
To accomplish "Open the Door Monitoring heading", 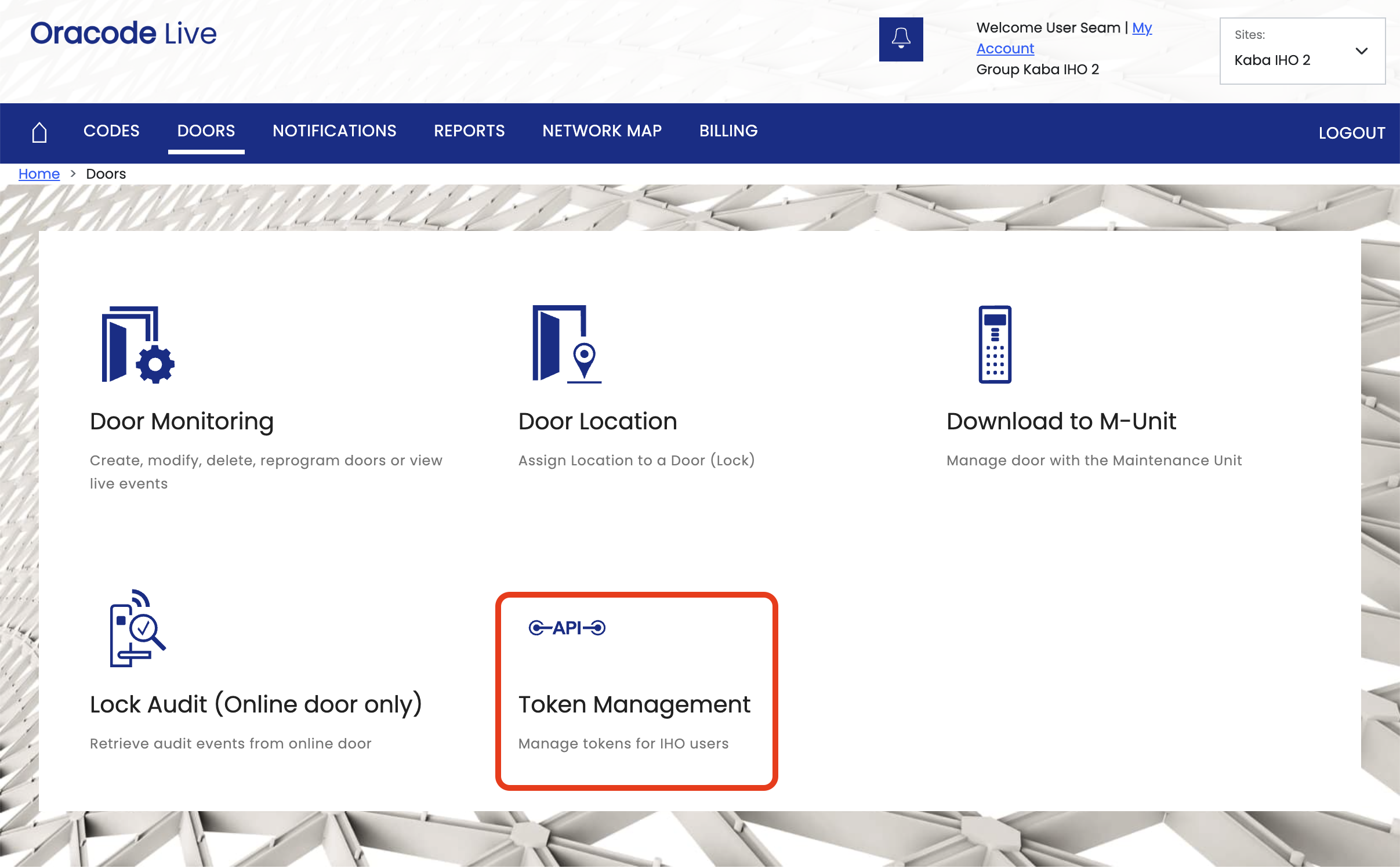I will click(182, 422).
